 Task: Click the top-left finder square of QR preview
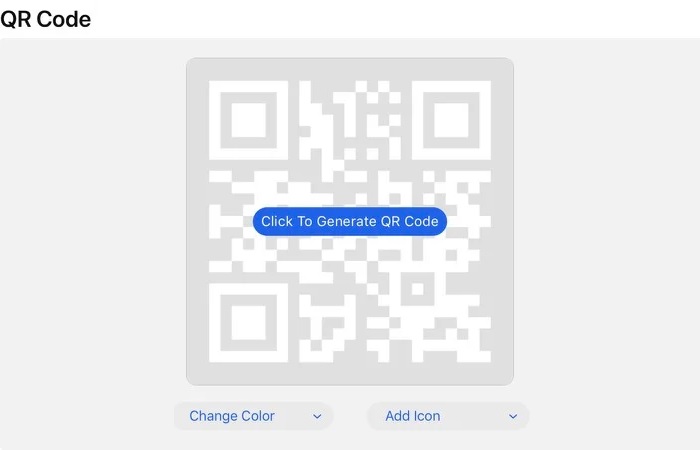click(248, 120)
